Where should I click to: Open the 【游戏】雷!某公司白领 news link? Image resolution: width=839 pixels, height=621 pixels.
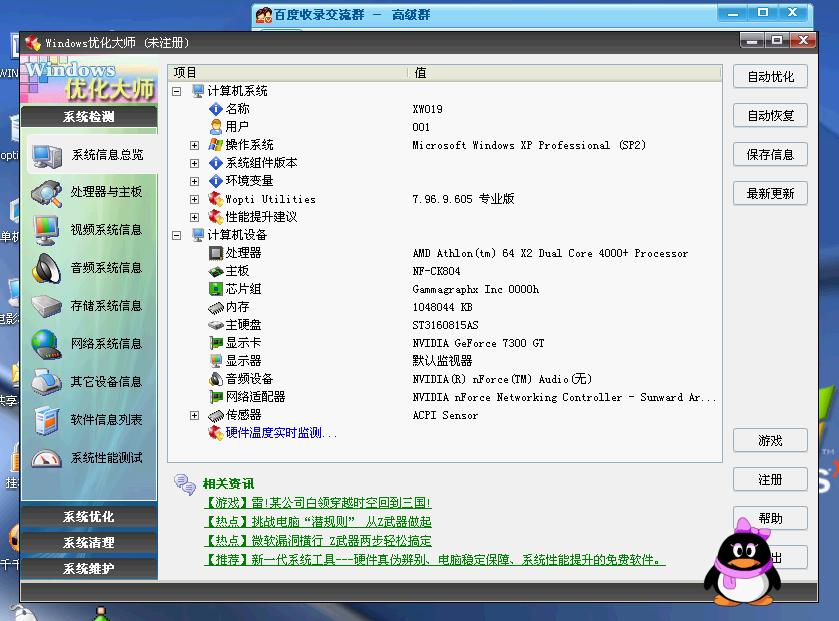317,503
